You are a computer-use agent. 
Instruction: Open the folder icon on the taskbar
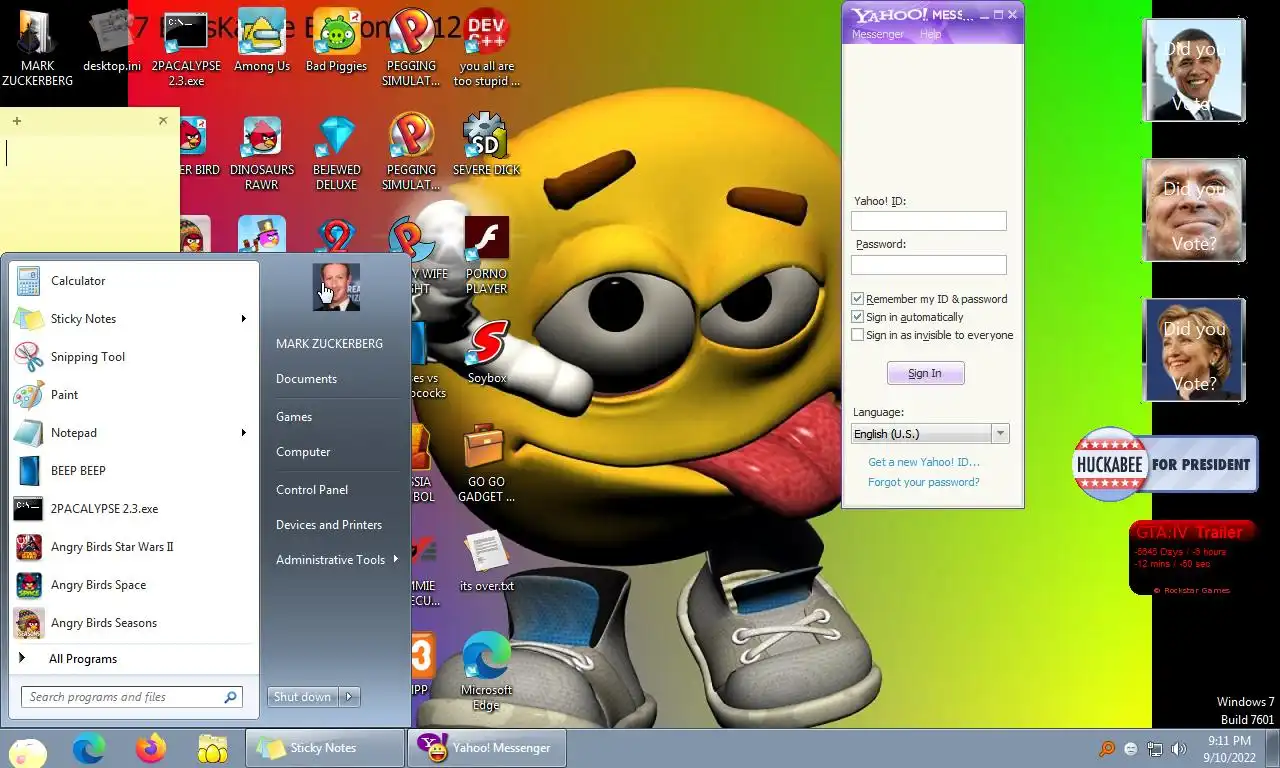click(x=213, y=748)
